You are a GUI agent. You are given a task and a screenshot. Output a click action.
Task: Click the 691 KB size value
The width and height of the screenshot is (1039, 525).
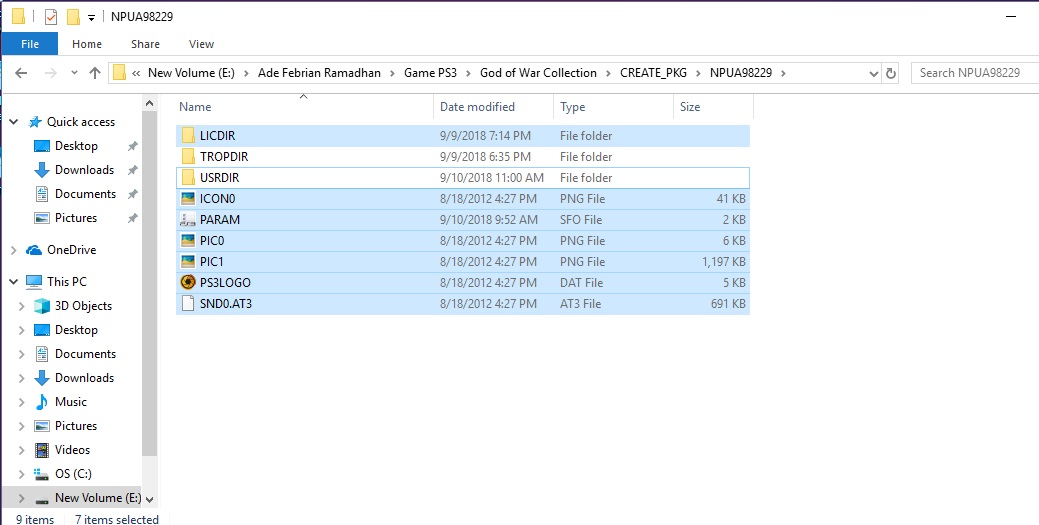728,304
